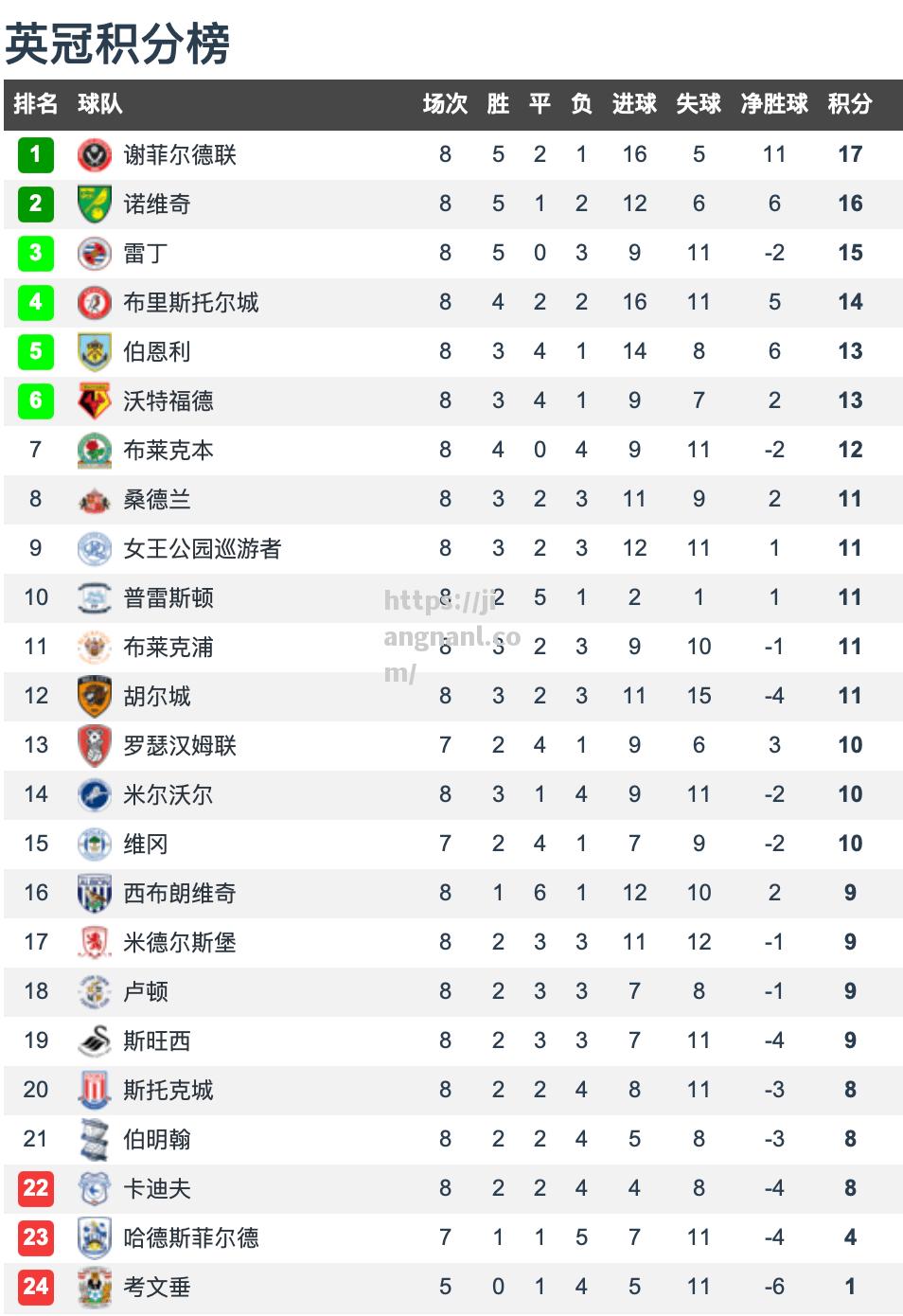903x1316 pixels.
Task: Click the green rank 1 badge
Action: click(36, 154)
